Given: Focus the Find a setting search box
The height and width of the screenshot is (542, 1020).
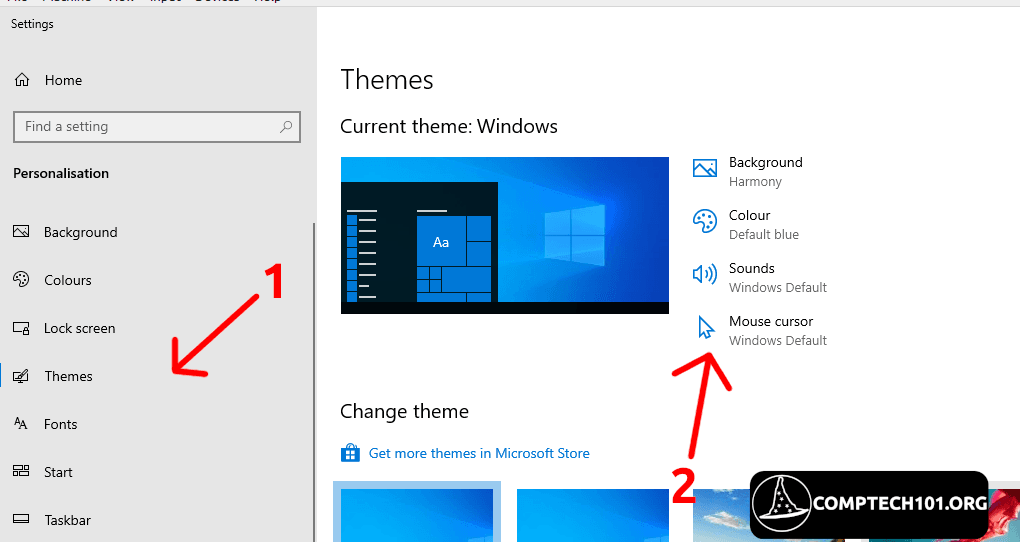Looking at the screenshot, I should pyautogui.click(x=157, y=127).
